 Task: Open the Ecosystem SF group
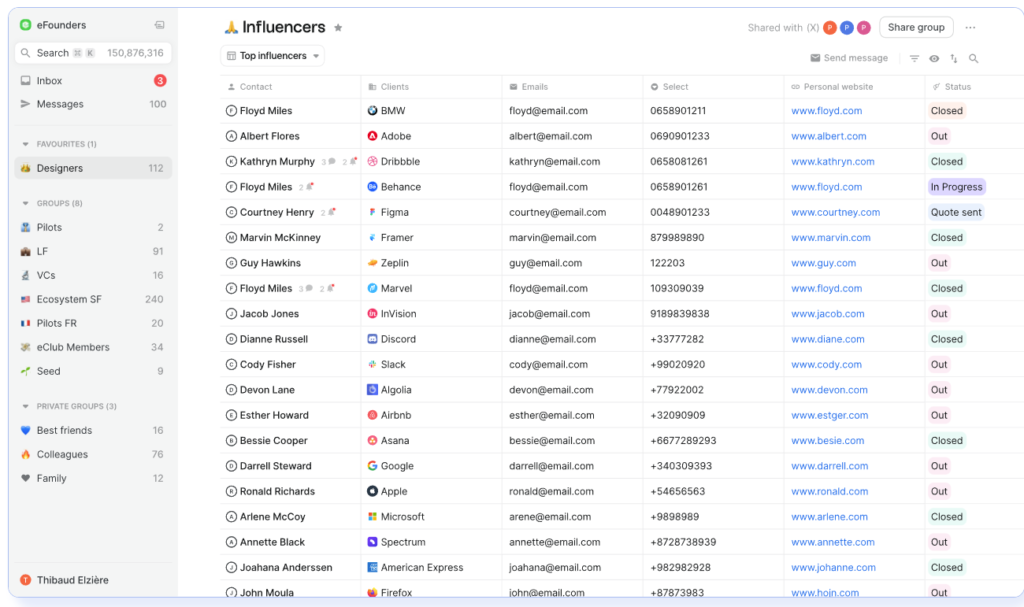93,299
